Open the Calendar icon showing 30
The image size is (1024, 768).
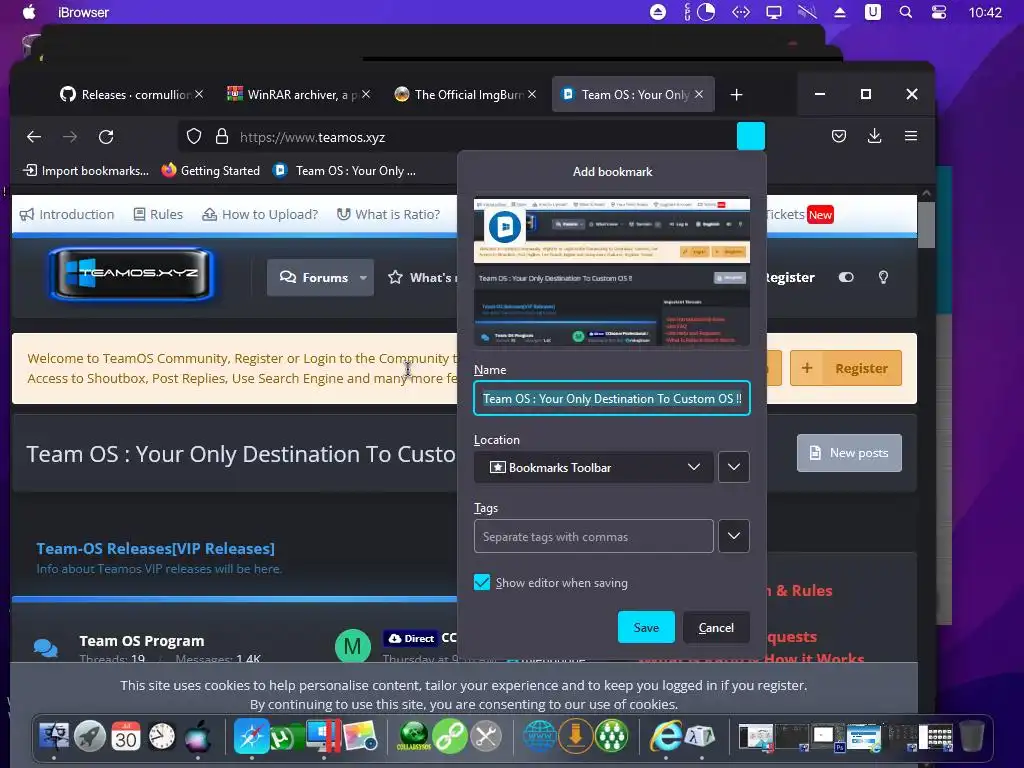(125, 737)
